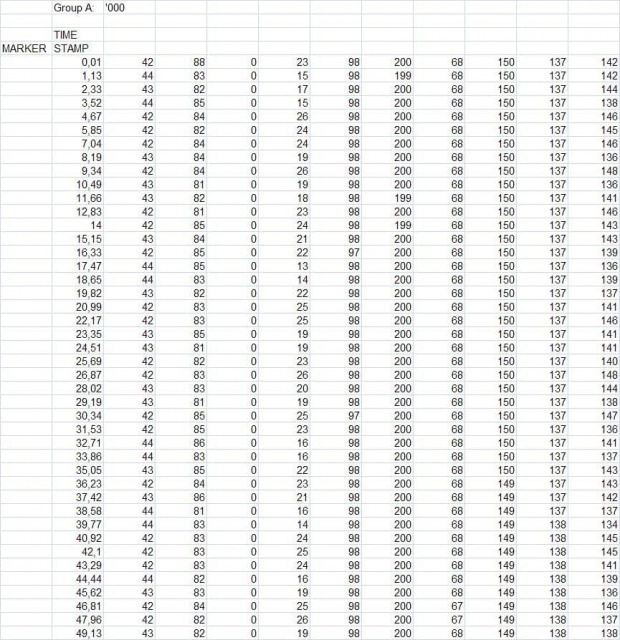Select the time stamp cell 11,66
The height and width of the screenshot is (640, 620).
tap(78, 198)
